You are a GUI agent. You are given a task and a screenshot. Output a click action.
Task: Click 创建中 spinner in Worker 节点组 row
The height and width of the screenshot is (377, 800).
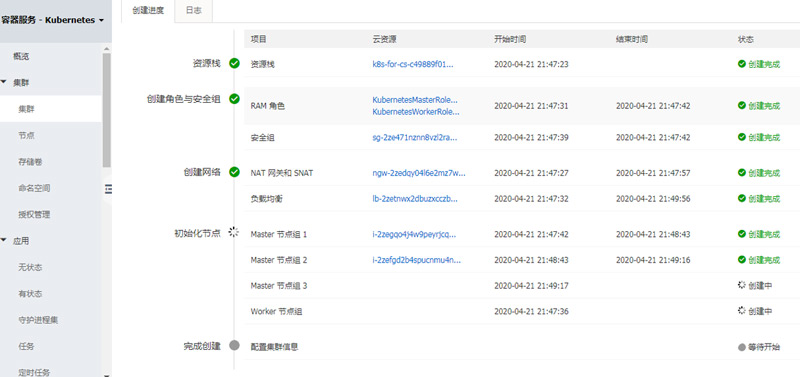click(742, 310)
